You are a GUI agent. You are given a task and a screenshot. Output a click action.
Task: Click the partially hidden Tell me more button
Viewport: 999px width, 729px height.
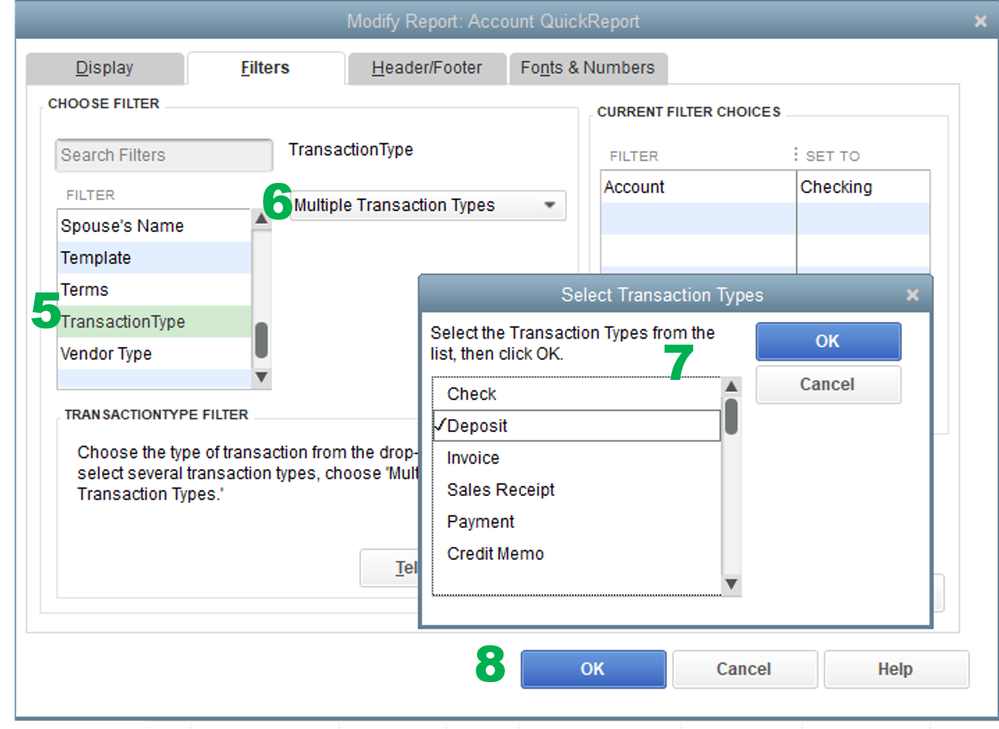click(389, 568)
